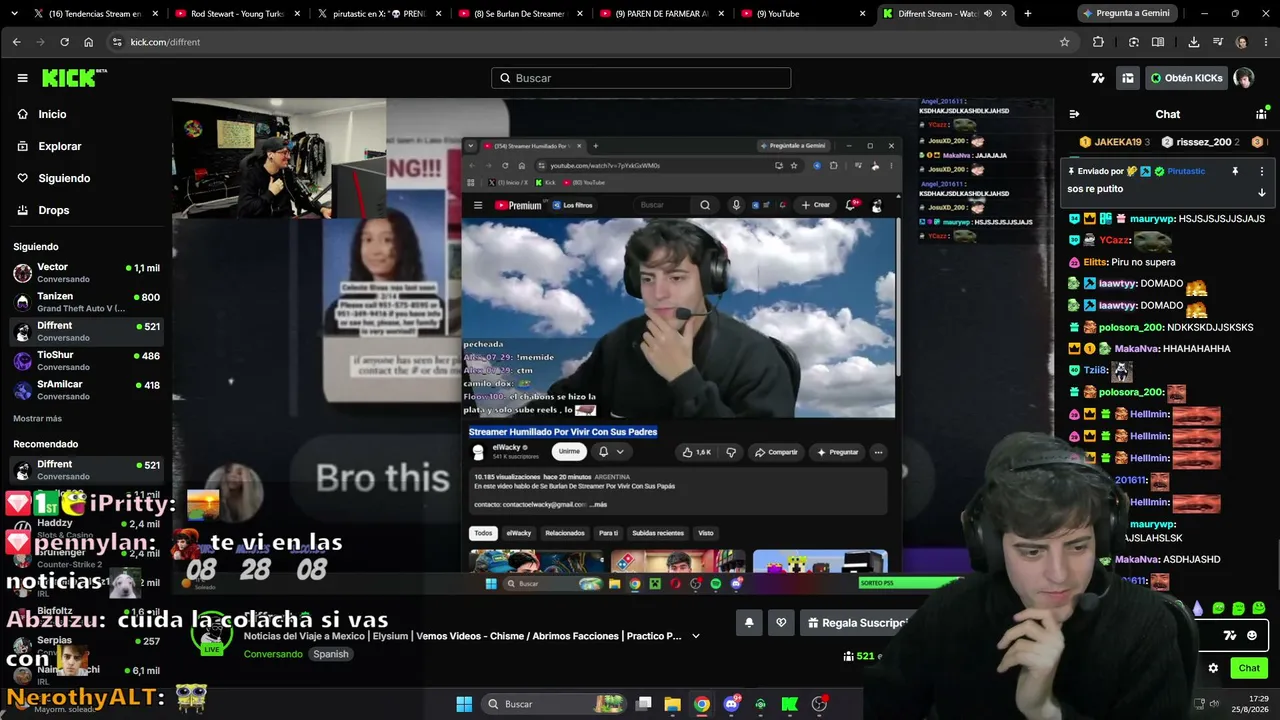Screen dimensions: 1280x720
Task: Open the chat users list icon
Action: (1261, 114)
